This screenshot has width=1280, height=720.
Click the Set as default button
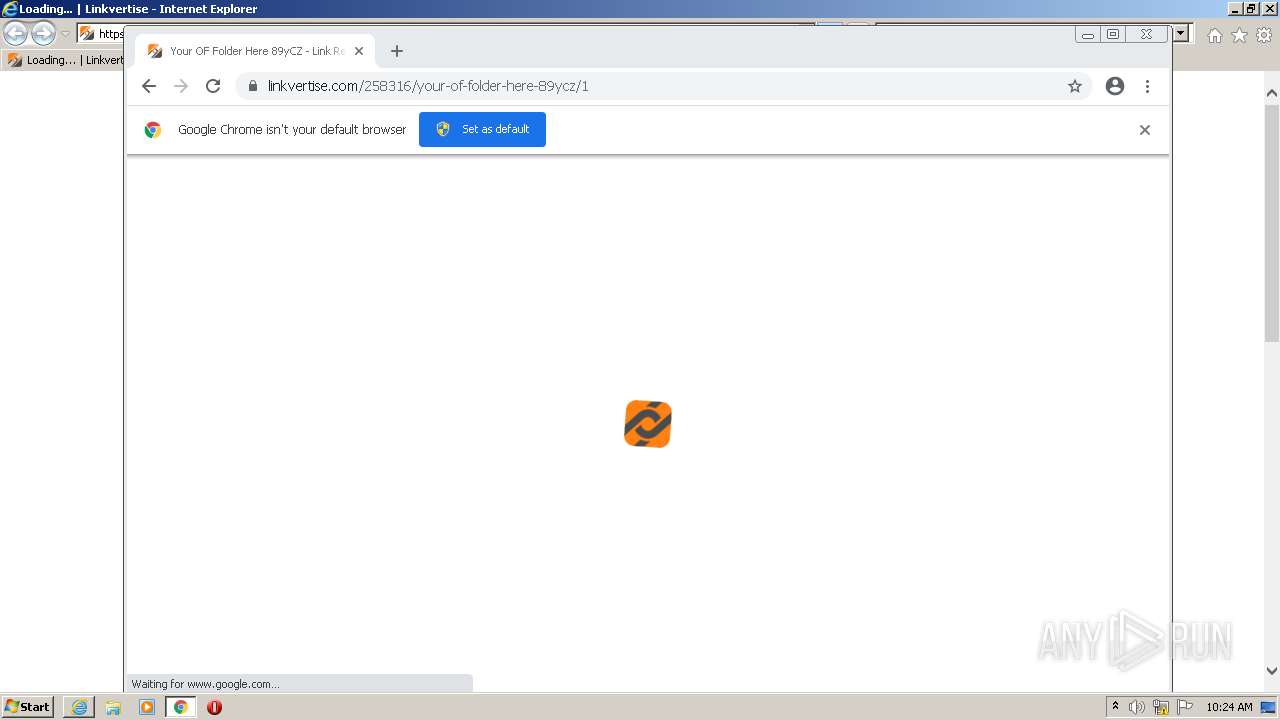click(482, 129)
